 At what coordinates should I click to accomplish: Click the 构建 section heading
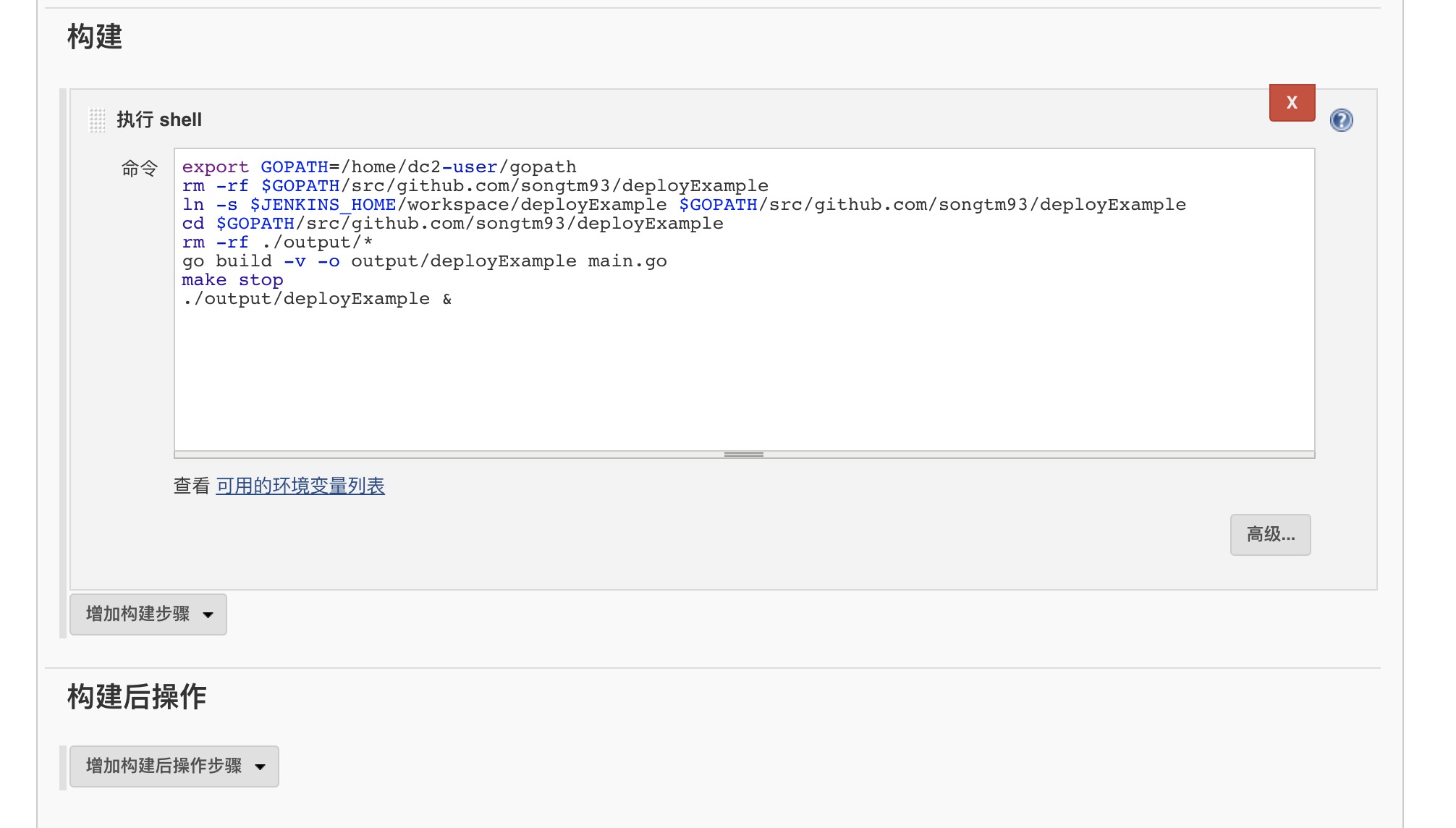pyautogui.click(x=95, y=37)
